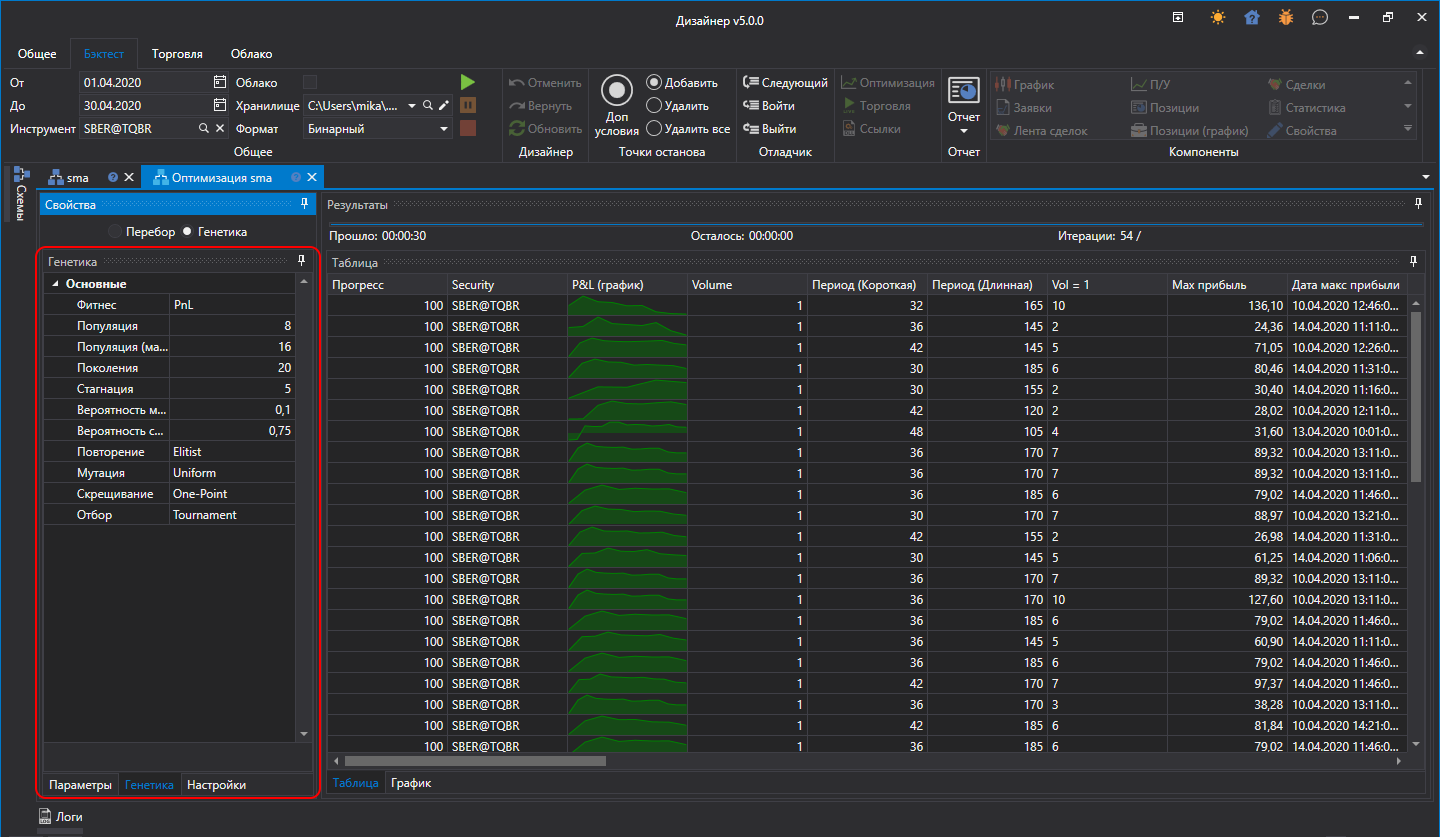The width and height of the screenshot is (1440, 837).
Task: Open the Настройки bottom tab
Action: pos(216,785)
